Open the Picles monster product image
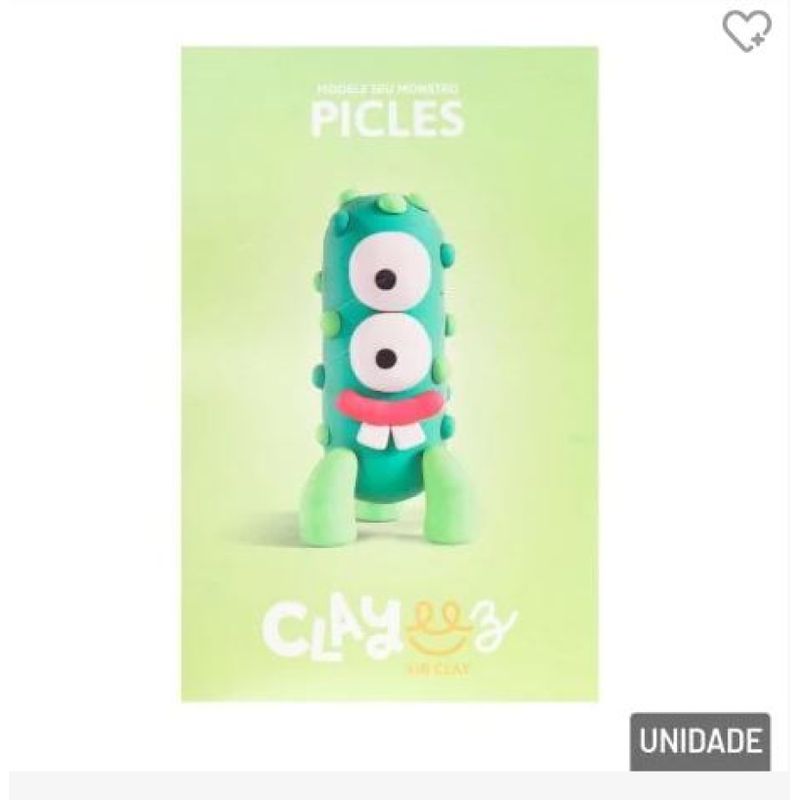 tap(389, 374)
